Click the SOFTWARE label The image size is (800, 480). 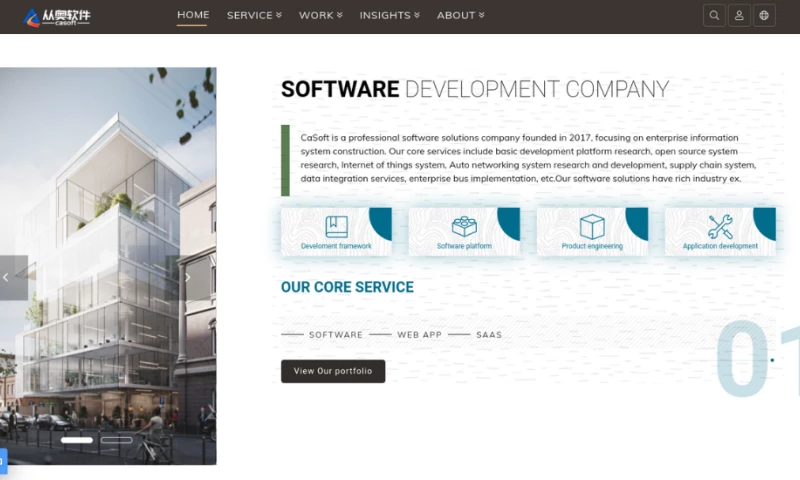(x=336, y=335)
